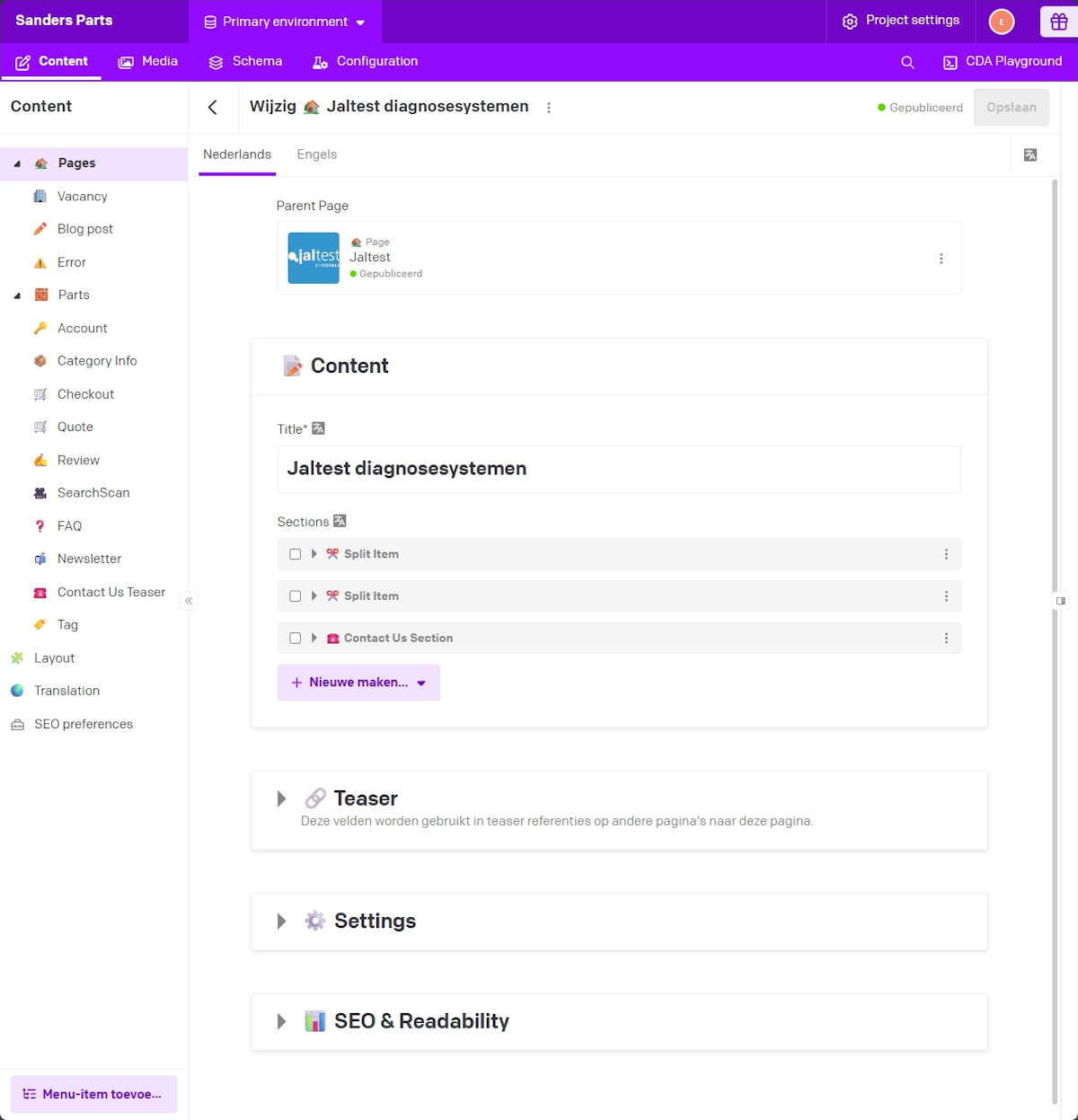Select Category Info in the sidebar
1078x1120 pixels.
click(x=97, y=361)
